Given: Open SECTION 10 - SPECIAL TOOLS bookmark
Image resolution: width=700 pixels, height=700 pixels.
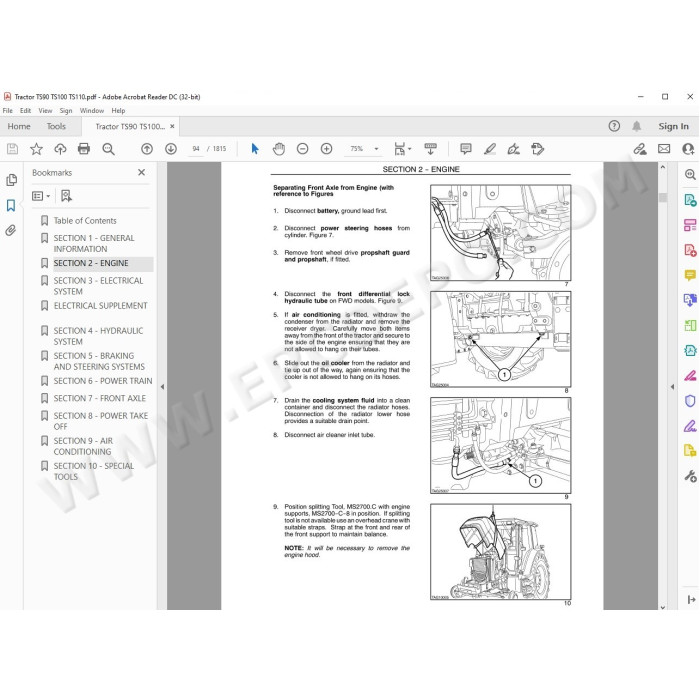Looking at the screenshot, I should click(94, 471).
